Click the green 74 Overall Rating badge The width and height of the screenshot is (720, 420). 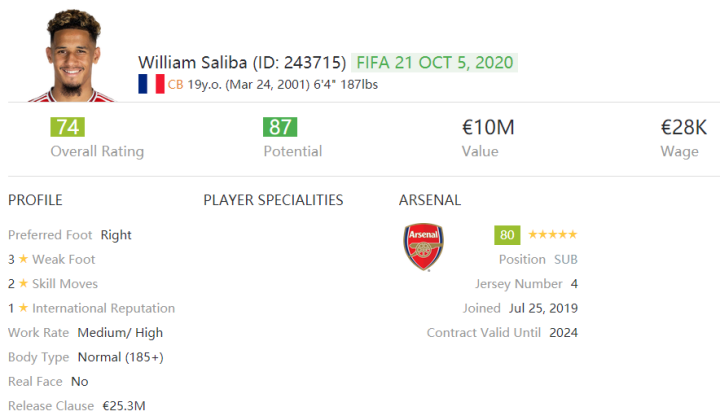(x=67, y=127)
